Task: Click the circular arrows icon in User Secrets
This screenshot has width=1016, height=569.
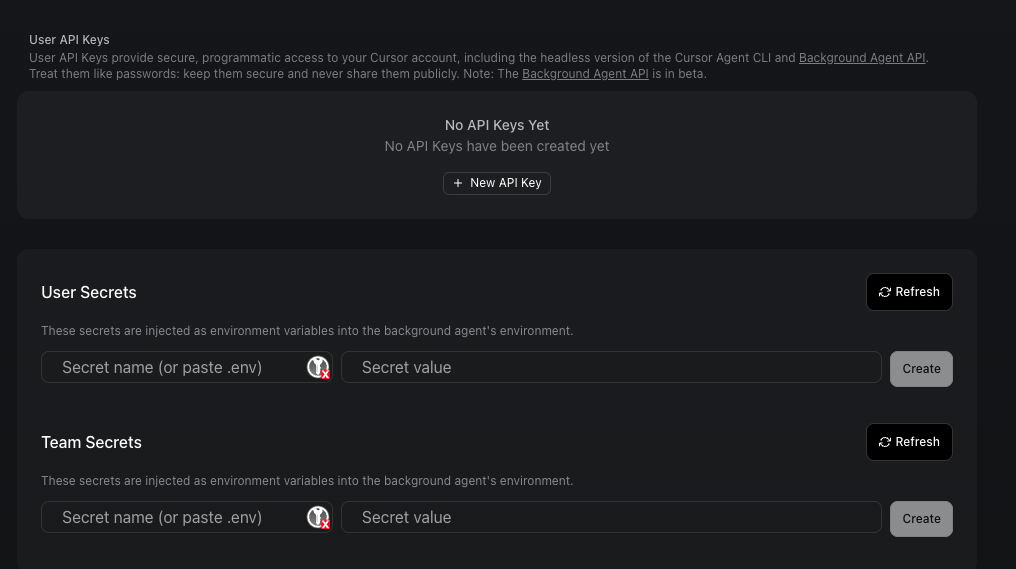Action: pyautogui.click(x=885, y=292)
